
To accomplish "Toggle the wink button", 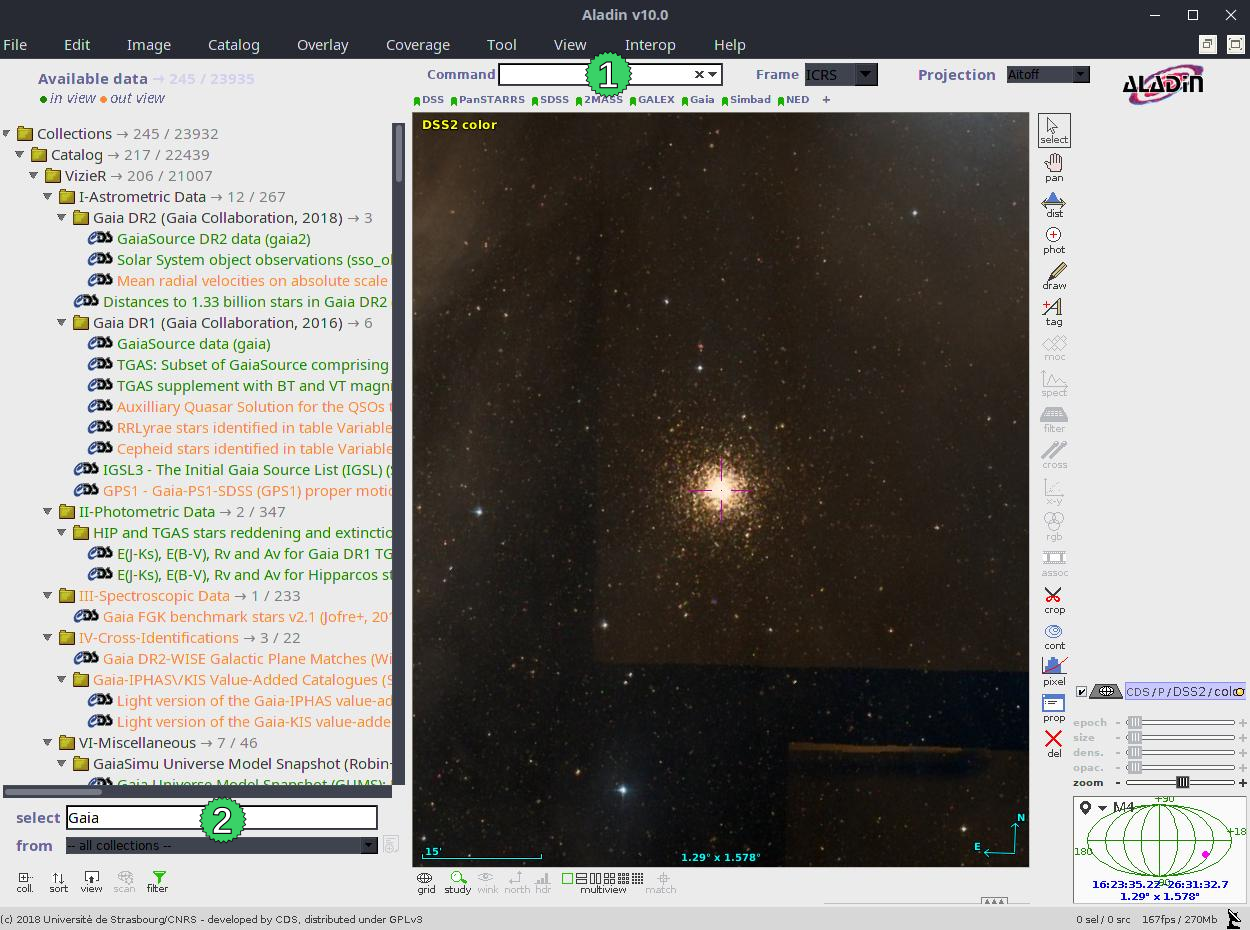I will click(x=487, y=882).
